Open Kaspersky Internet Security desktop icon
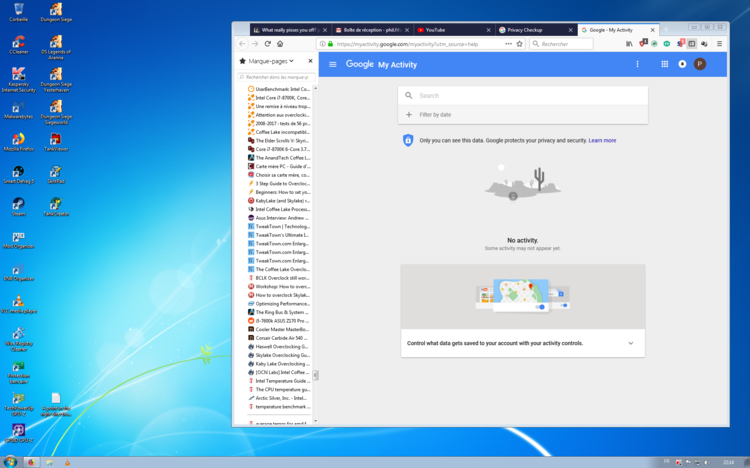This screenshot has height=468, width=750. (x=19, y=80)
